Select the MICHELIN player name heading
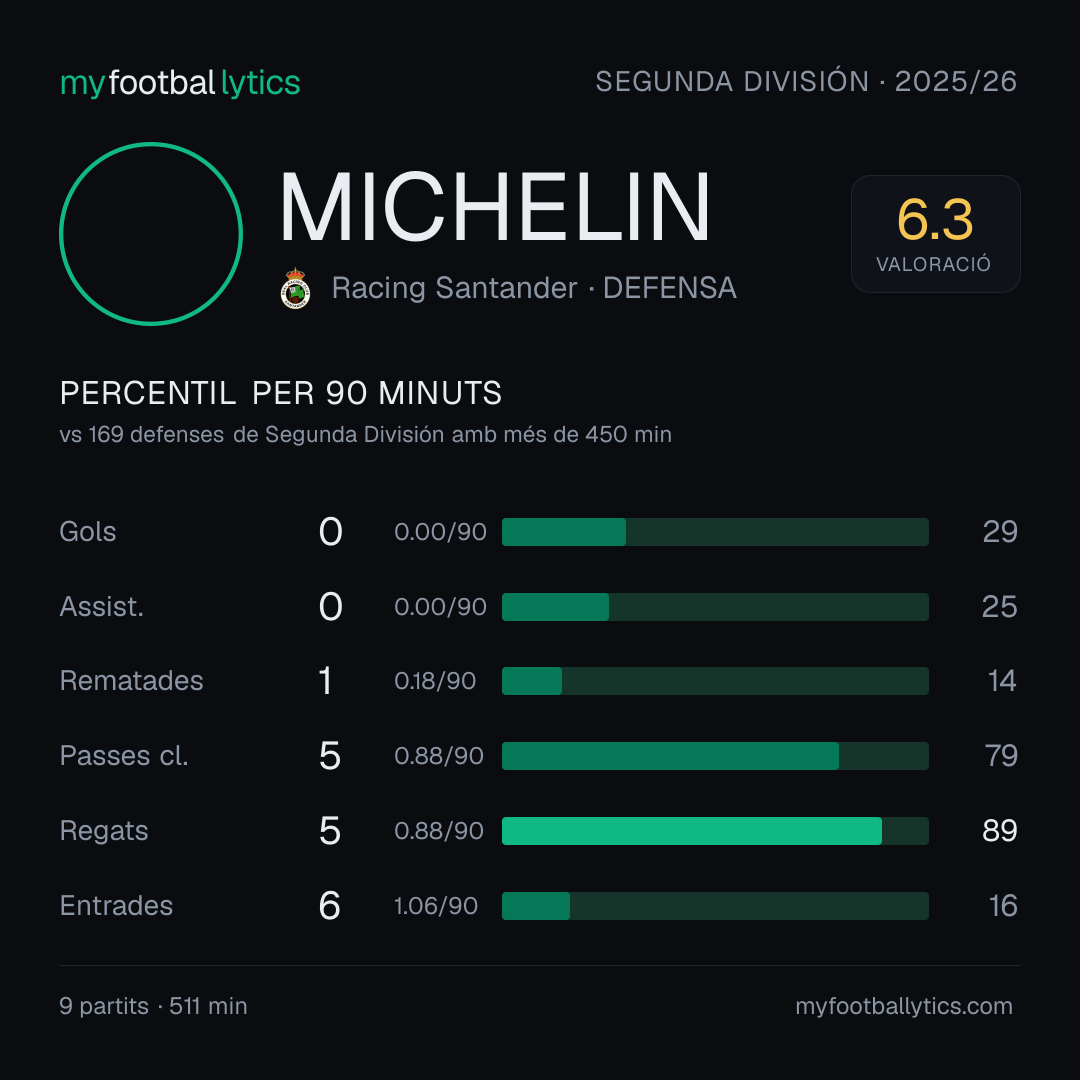This screenshot has width=1080, height=1080. click(x=495, y=207)
